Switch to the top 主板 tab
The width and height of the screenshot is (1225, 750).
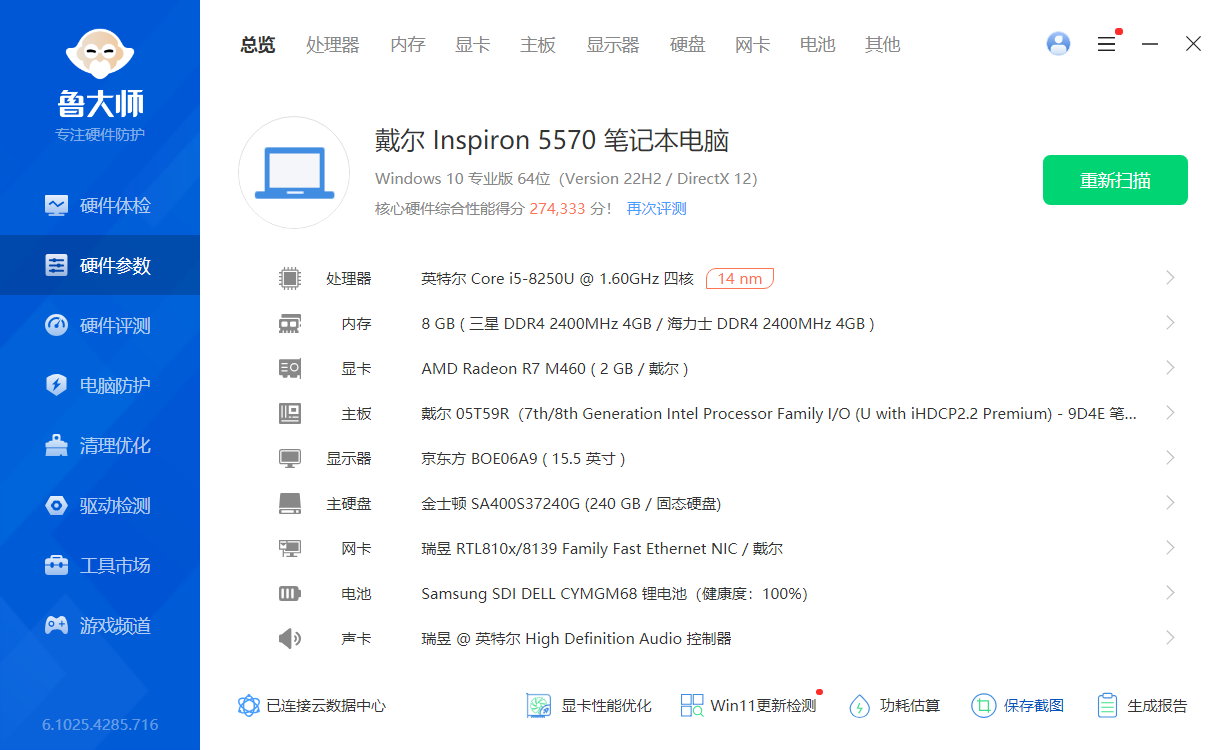(538, 44)
